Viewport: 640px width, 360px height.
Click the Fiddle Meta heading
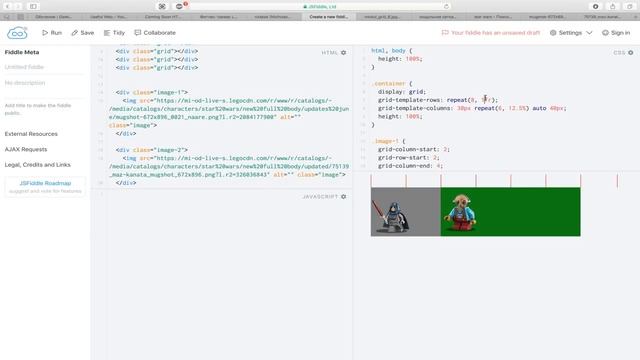pos(22,52)
